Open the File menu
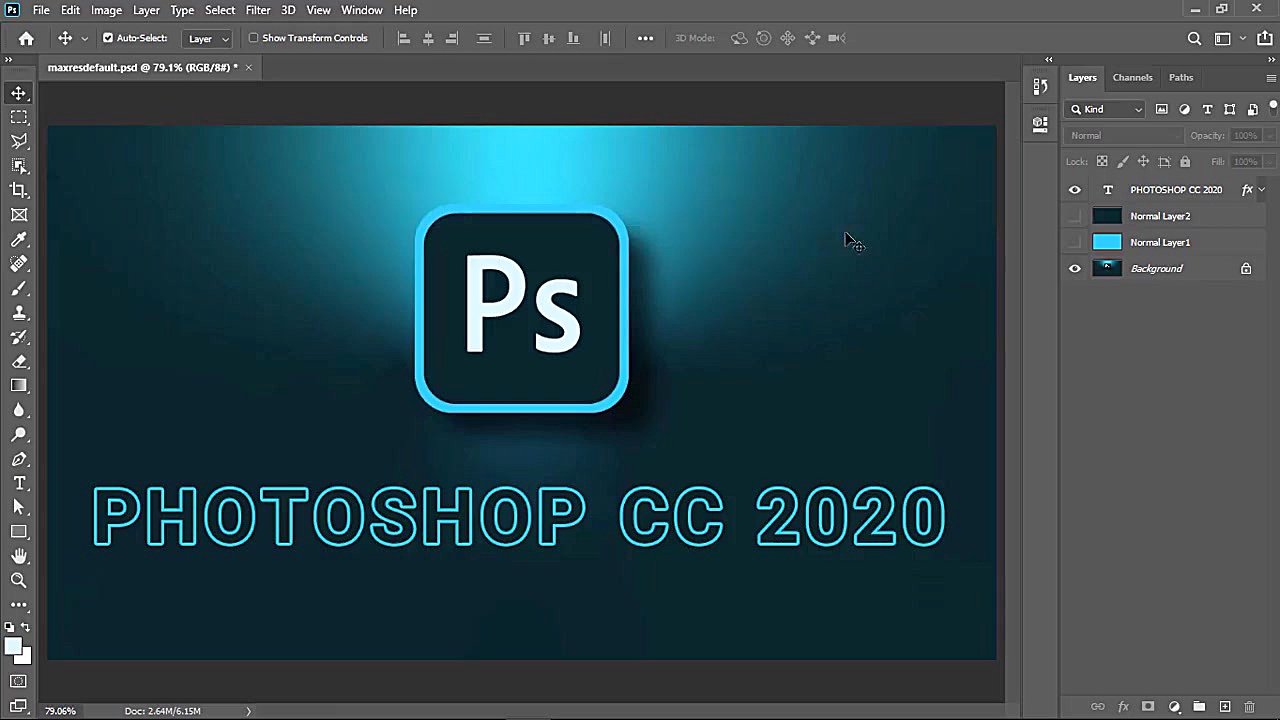1280x720 pixels. (41, 10)
